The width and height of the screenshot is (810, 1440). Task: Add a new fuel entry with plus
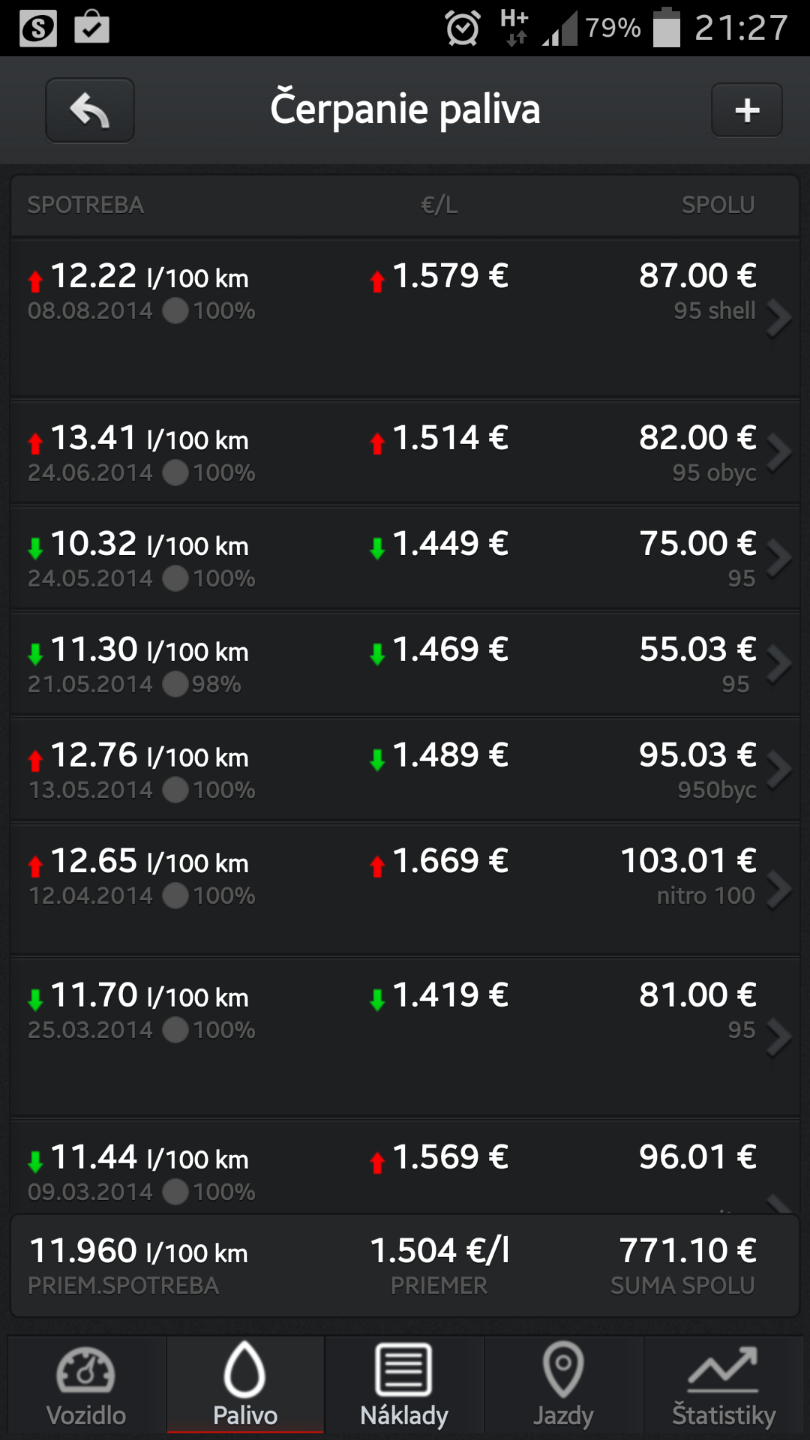coord(746,110)
